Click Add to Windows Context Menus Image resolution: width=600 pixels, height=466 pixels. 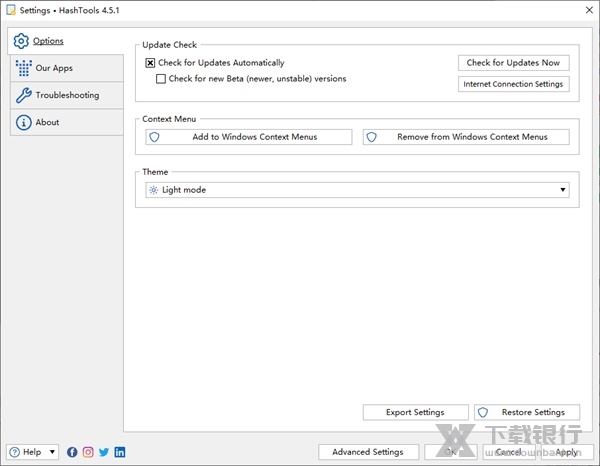click(247, 137)
